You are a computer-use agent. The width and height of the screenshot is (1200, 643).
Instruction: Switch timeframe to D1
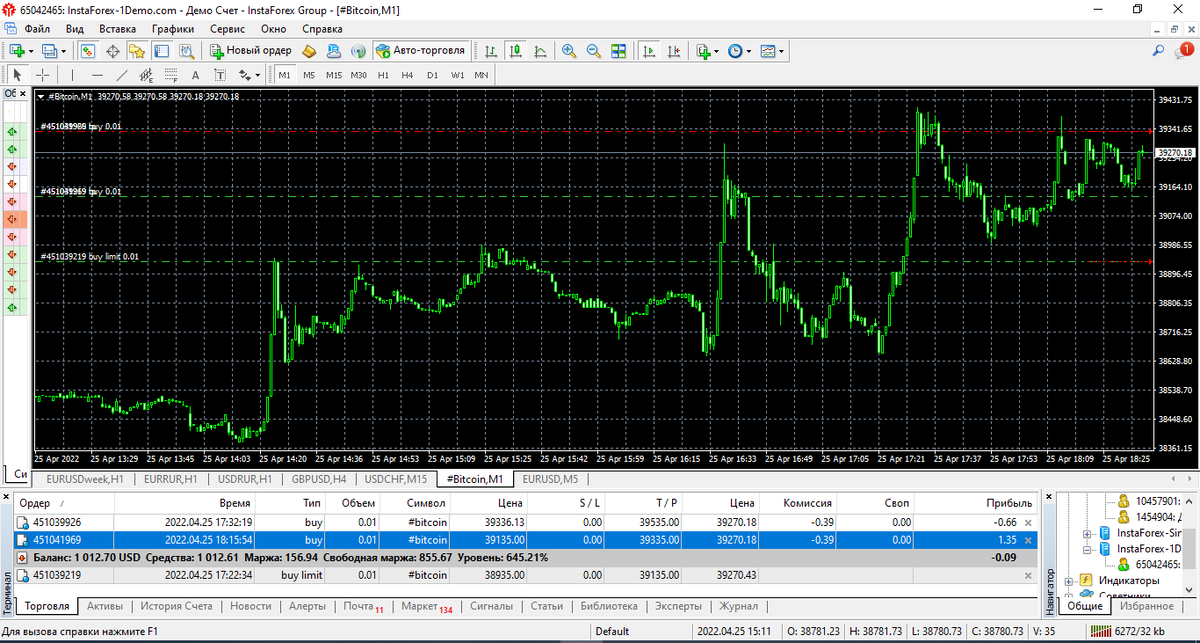[432, 75]
